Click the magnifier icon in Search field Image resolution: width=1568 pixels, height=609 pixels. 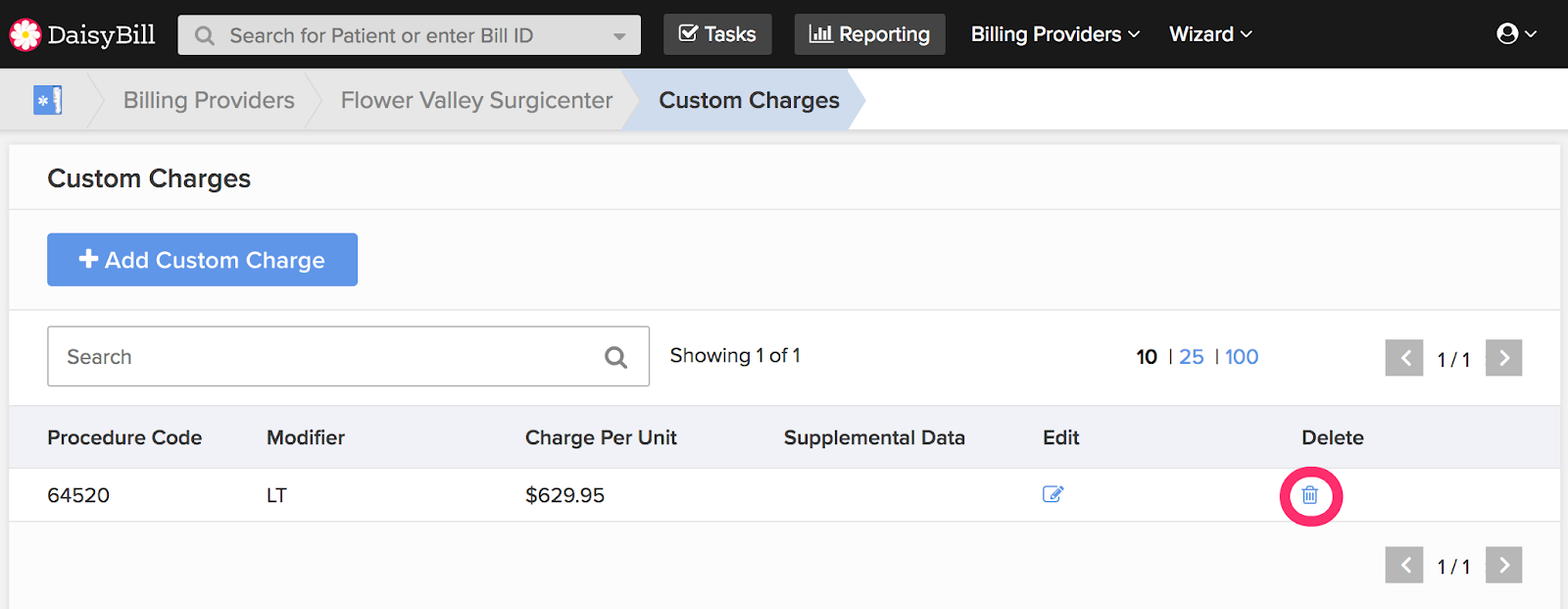pos(615,357)
